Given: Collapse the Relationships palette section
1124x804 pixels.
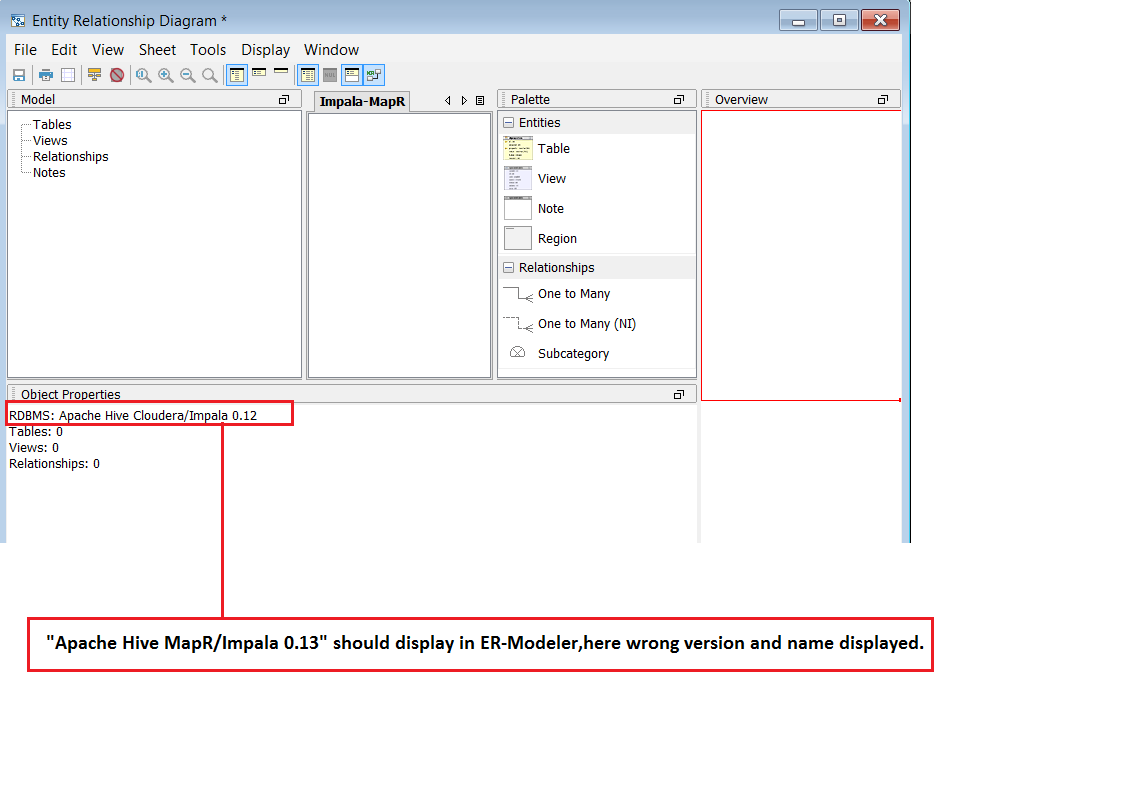Looking at the screenshot, I should pyautogui.click(x=508, y=267).
